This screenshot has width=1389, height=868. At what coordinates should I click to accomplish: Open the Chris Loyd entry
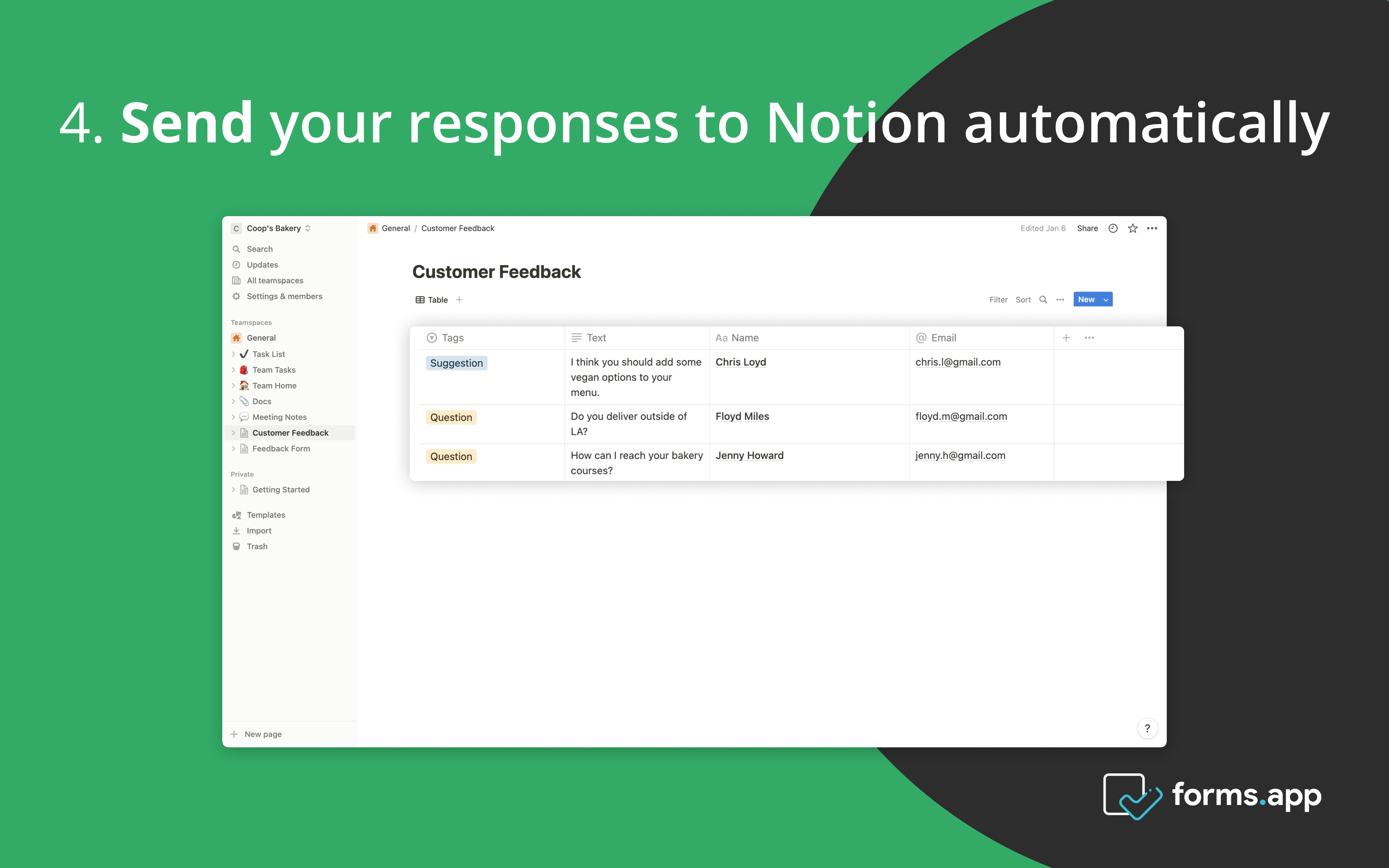click(741, 362)
